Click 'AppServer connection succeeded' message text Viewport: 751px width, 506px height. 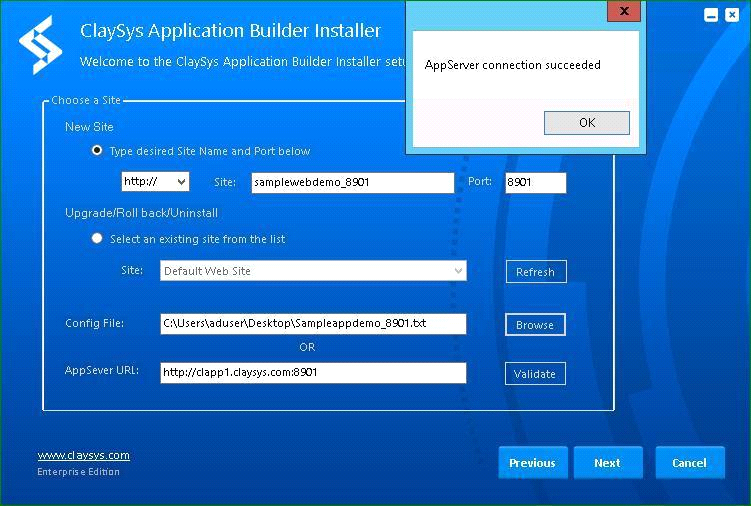tap(512, 65)
